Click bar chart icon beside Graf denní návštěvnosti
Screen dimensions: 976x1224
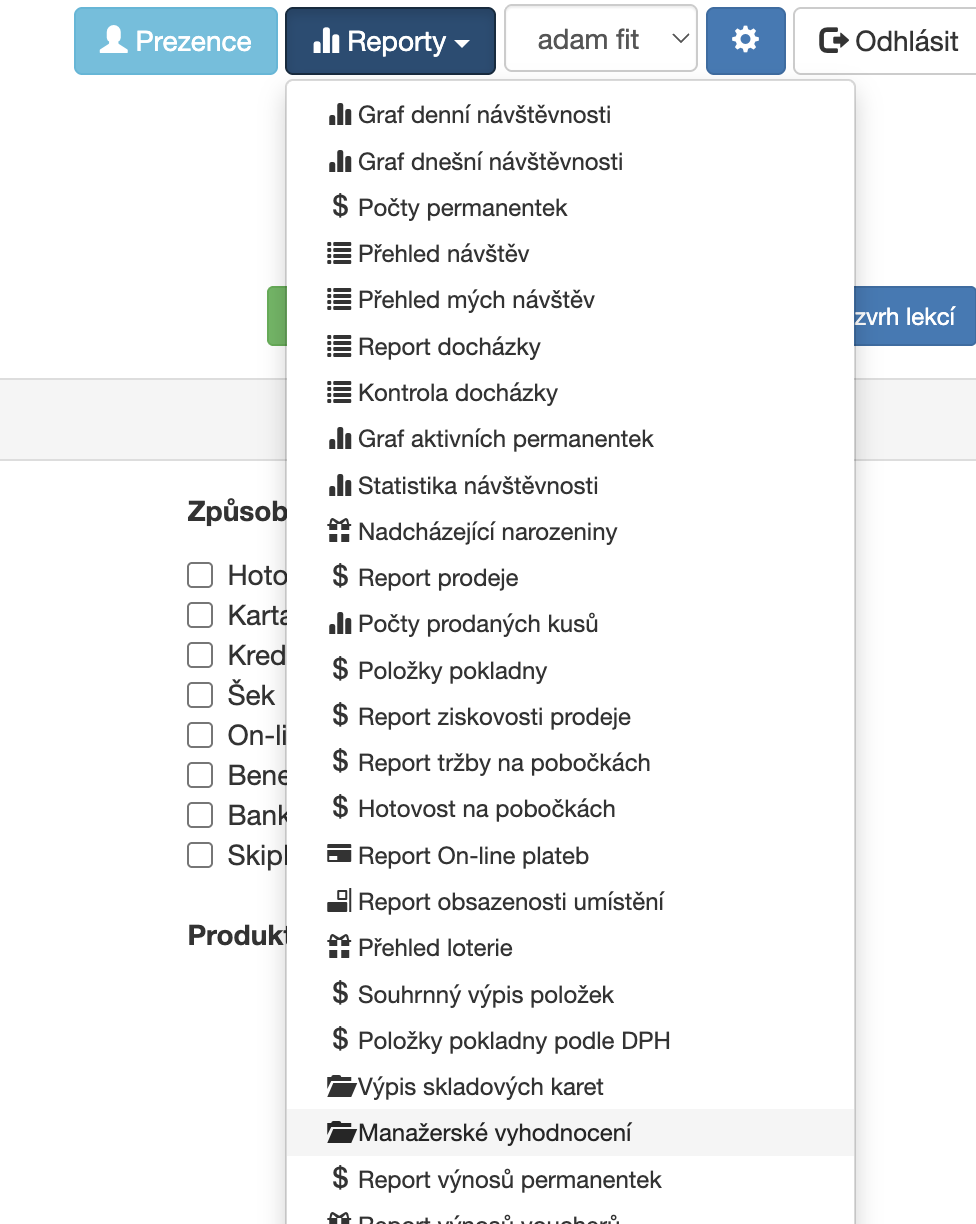coord(340,115)
